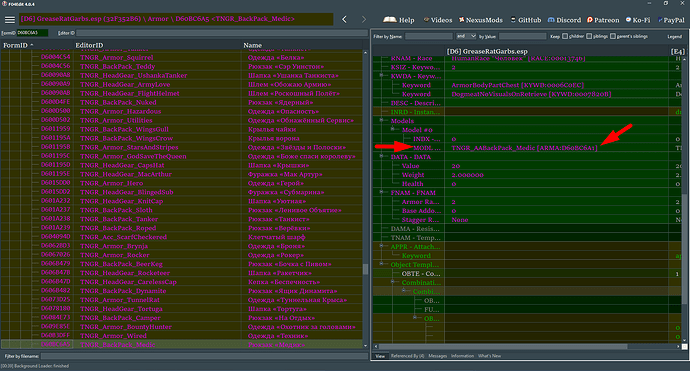Collapse the Model #0 node
Image resolution: width=690 pixels, height=371 pixels.
pyautogui.click(x=392, y=129)
